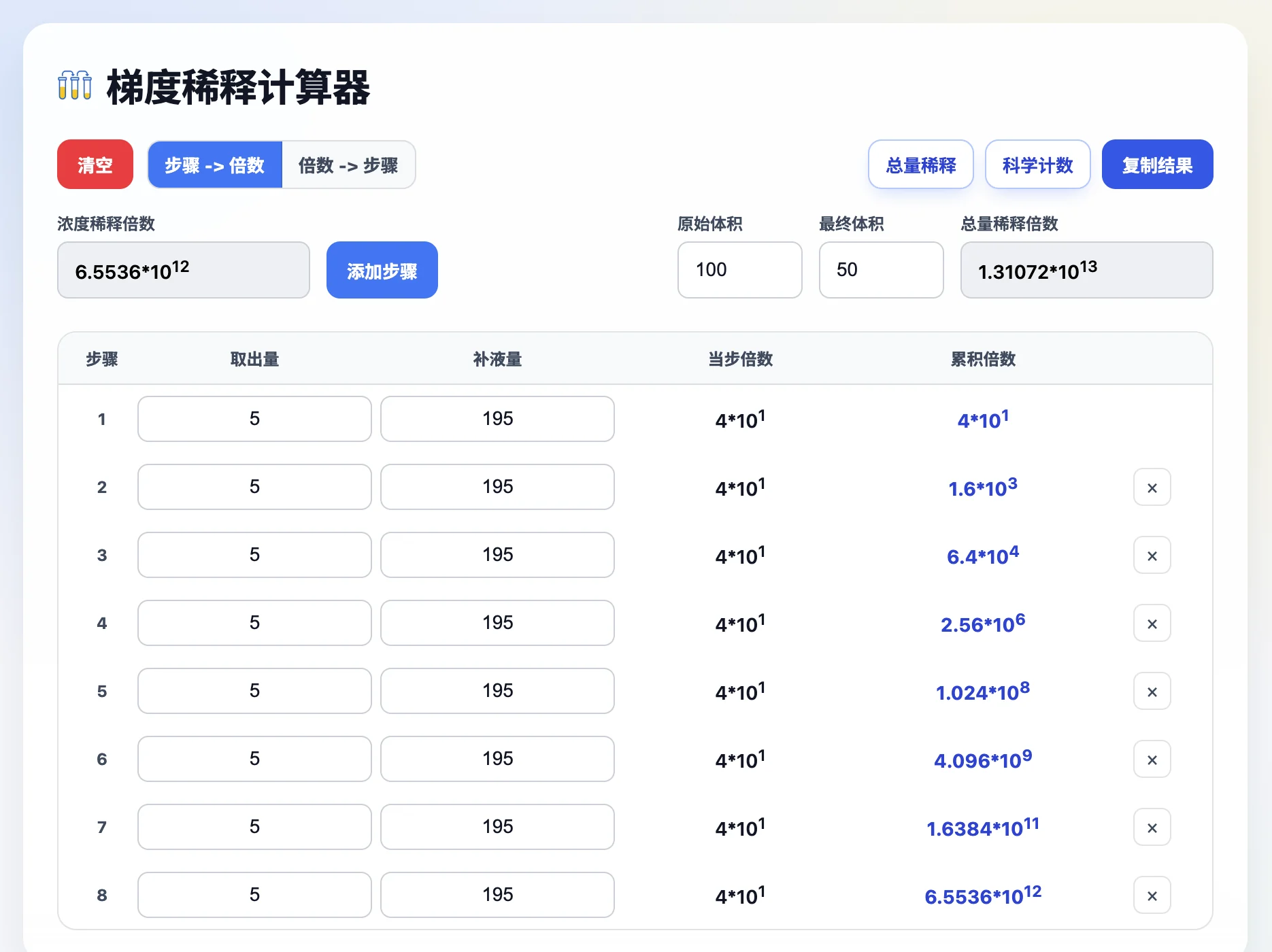Click step 5 当步倍数 value

pyautogui.click(x=740, y=691)
